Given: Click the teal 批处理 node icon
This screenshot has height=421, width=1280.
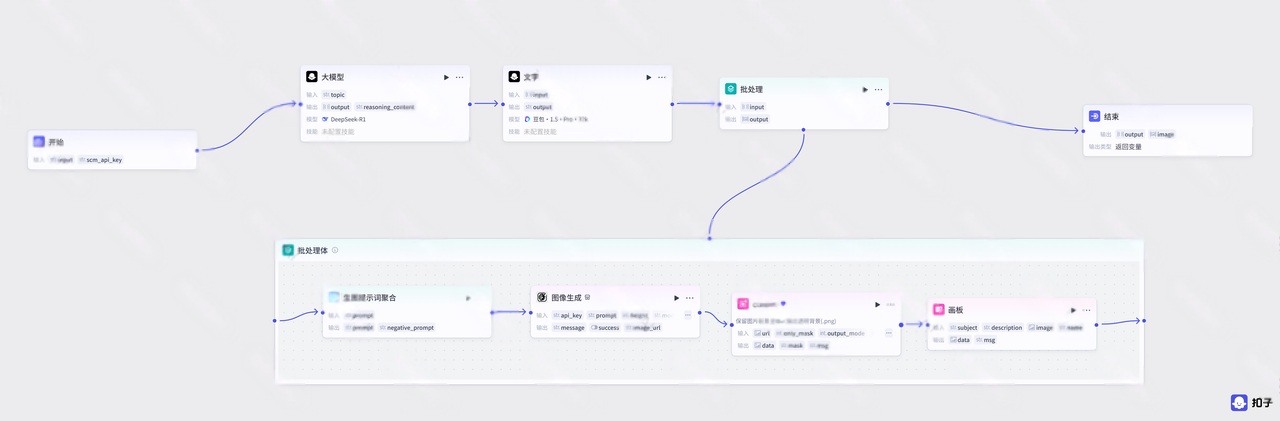Looking at the screenshot, I should click(731, 89).
